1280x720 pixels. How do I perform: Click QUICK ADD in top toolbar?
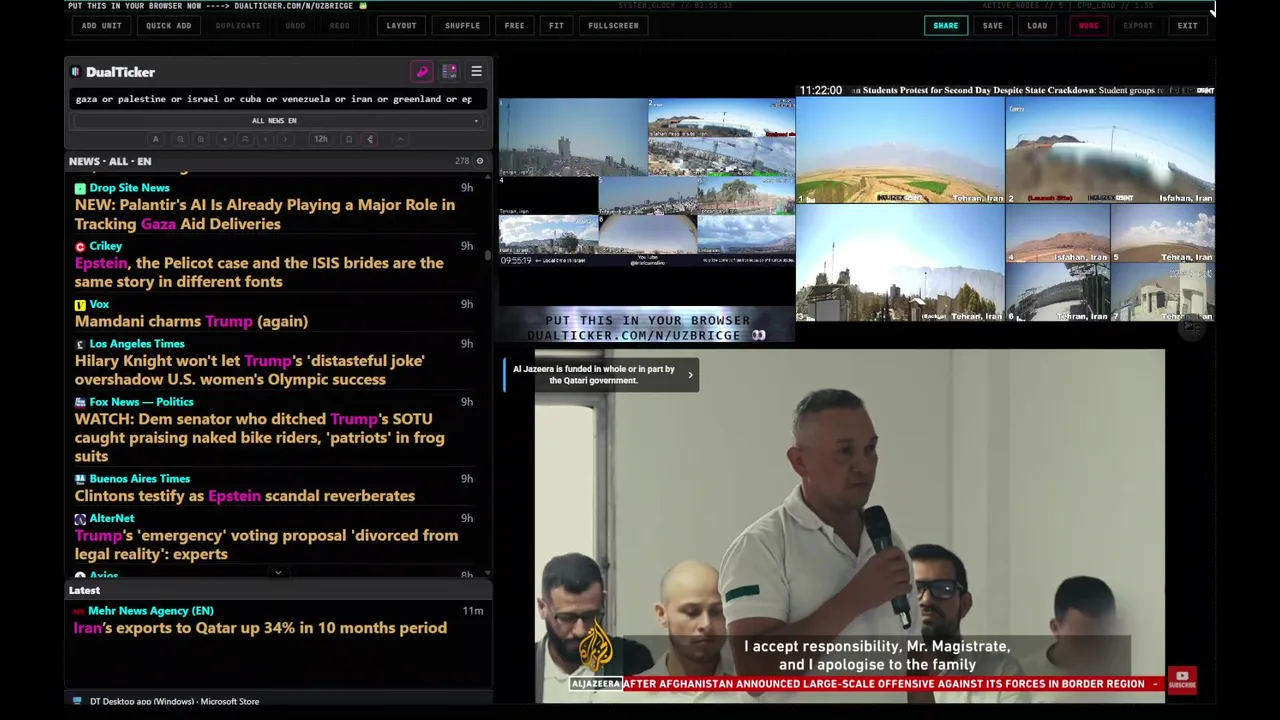coord(168,25)
